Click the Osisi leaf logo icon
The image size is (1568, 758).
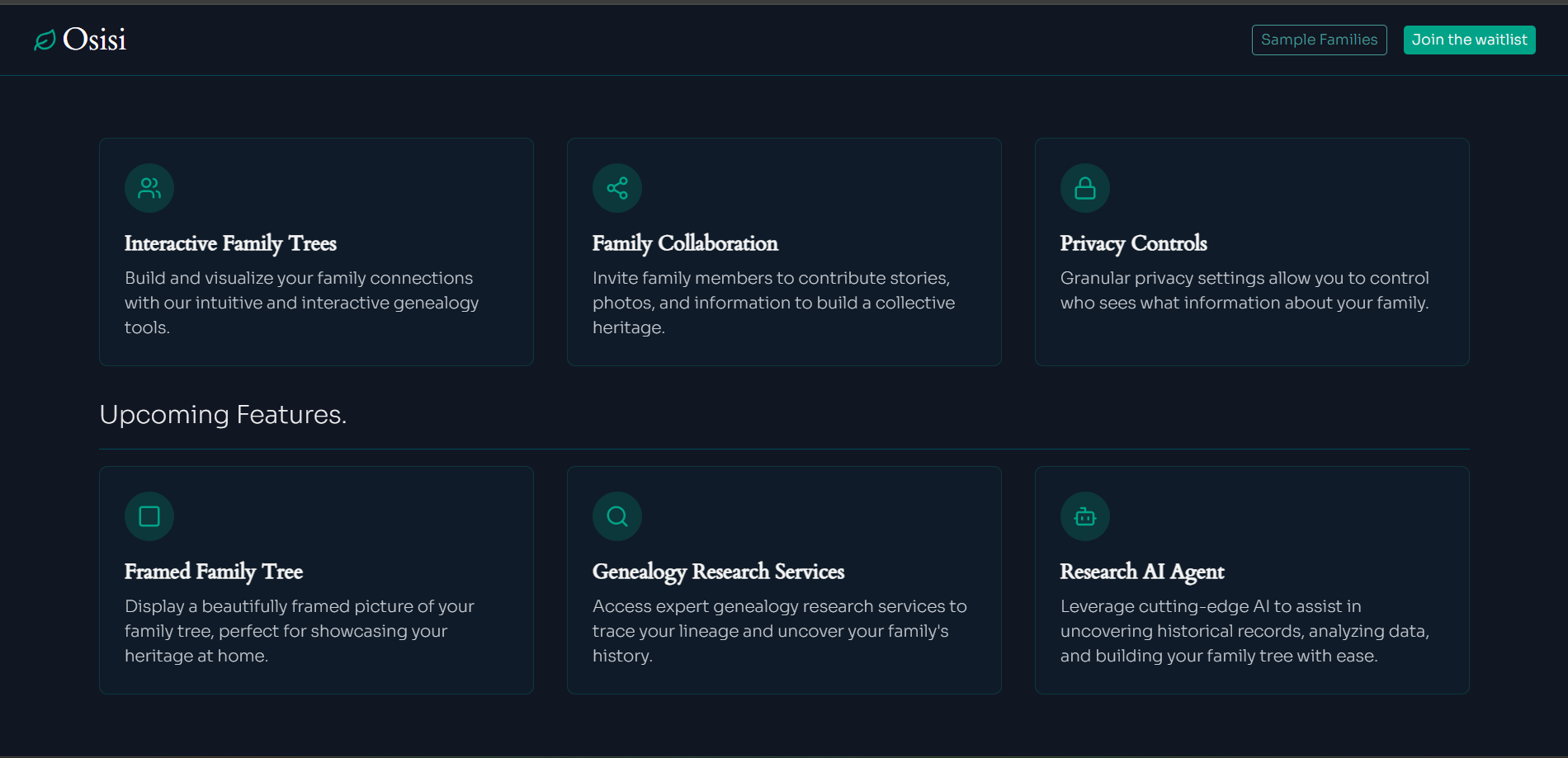pyautogui.click(x=45, y=40)
